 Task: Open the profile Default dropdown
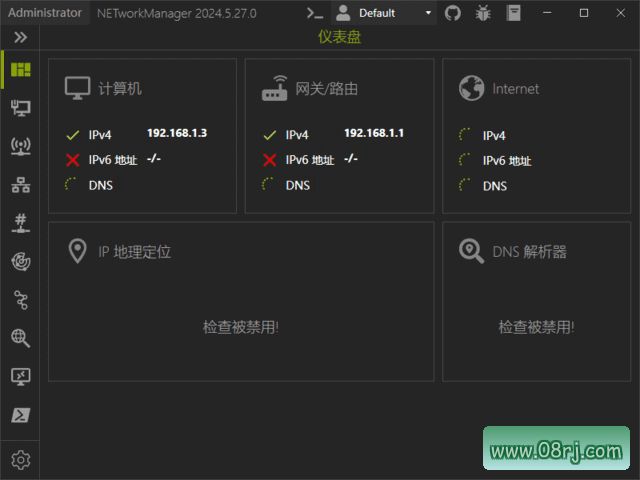384,13
